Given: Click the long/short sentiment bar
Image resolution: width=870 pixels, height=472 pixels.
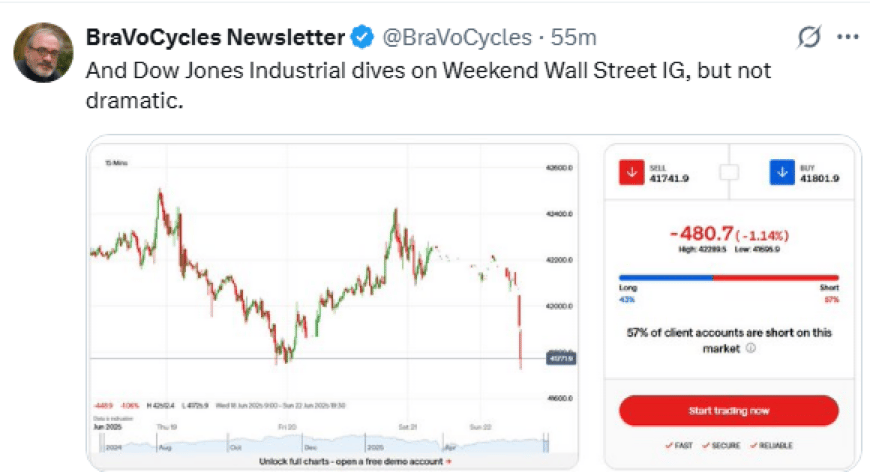Looking at the screenshot, I should click(729, 277).
